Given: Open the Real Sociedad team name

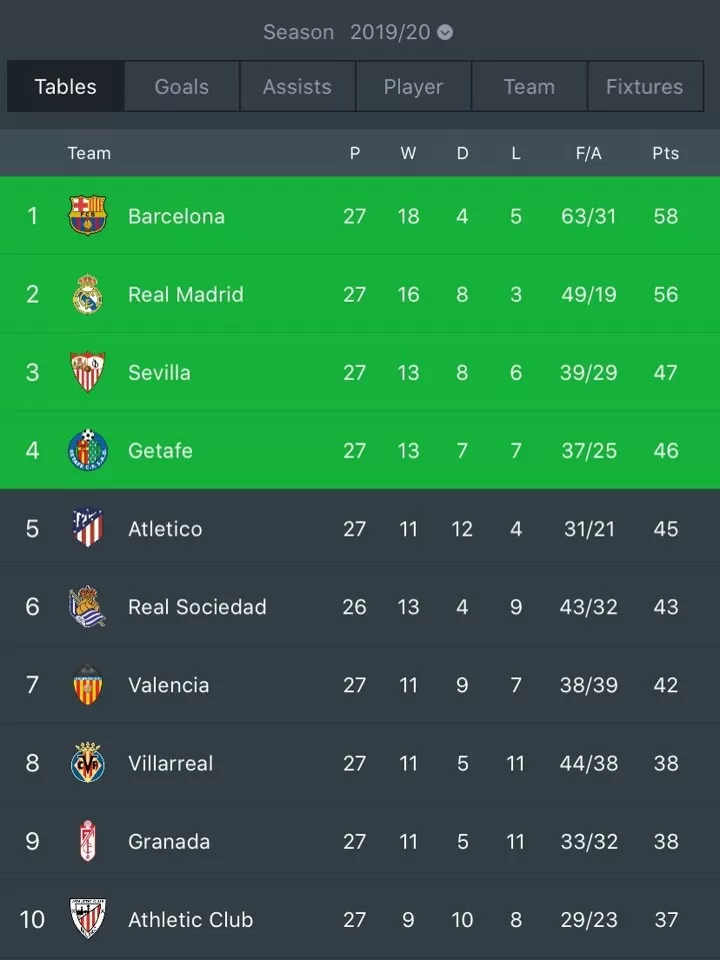Looking at the screenshot, I should 197,607.
